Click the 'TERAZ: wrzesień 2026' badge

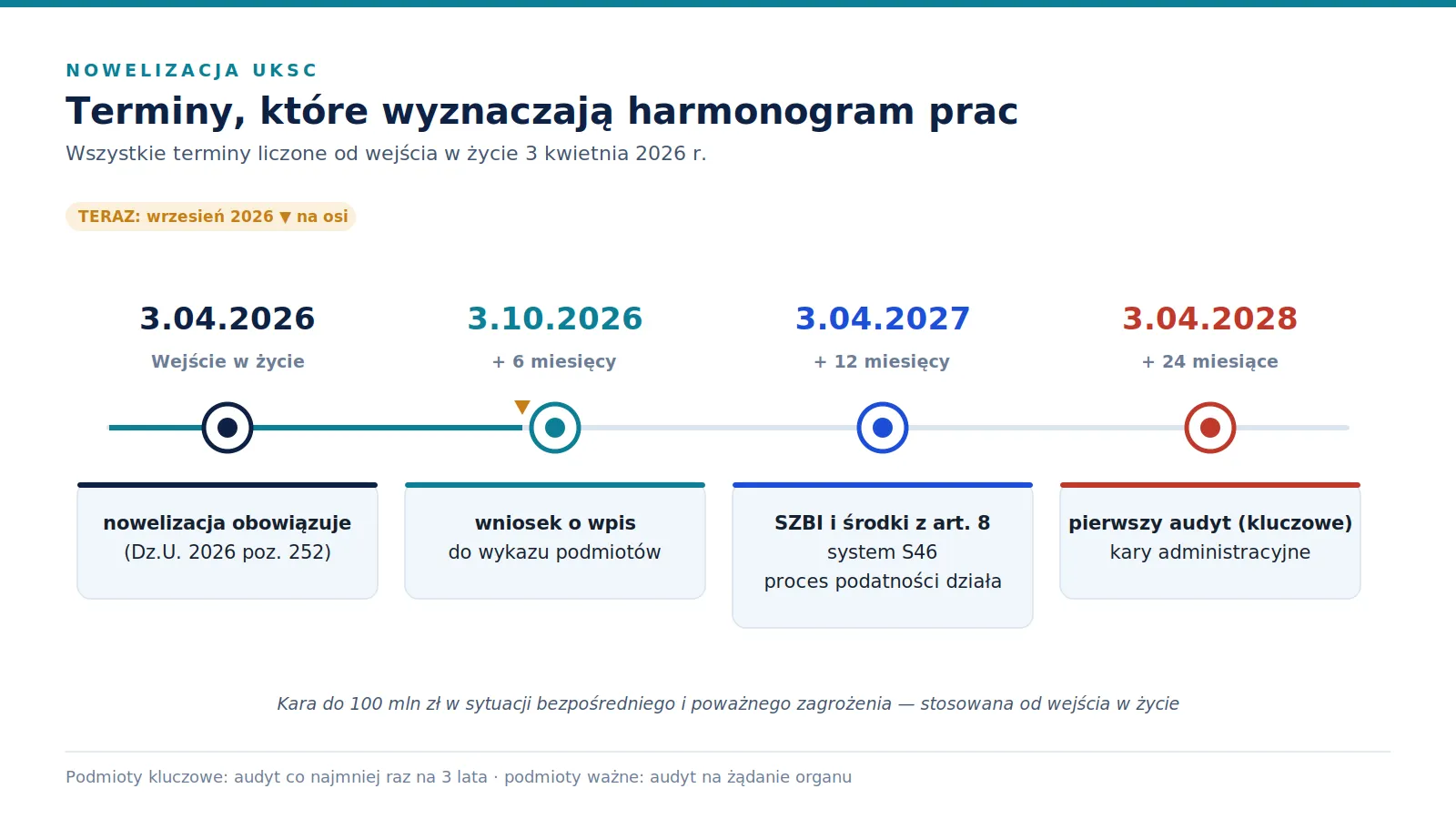[x=210, y=217]
